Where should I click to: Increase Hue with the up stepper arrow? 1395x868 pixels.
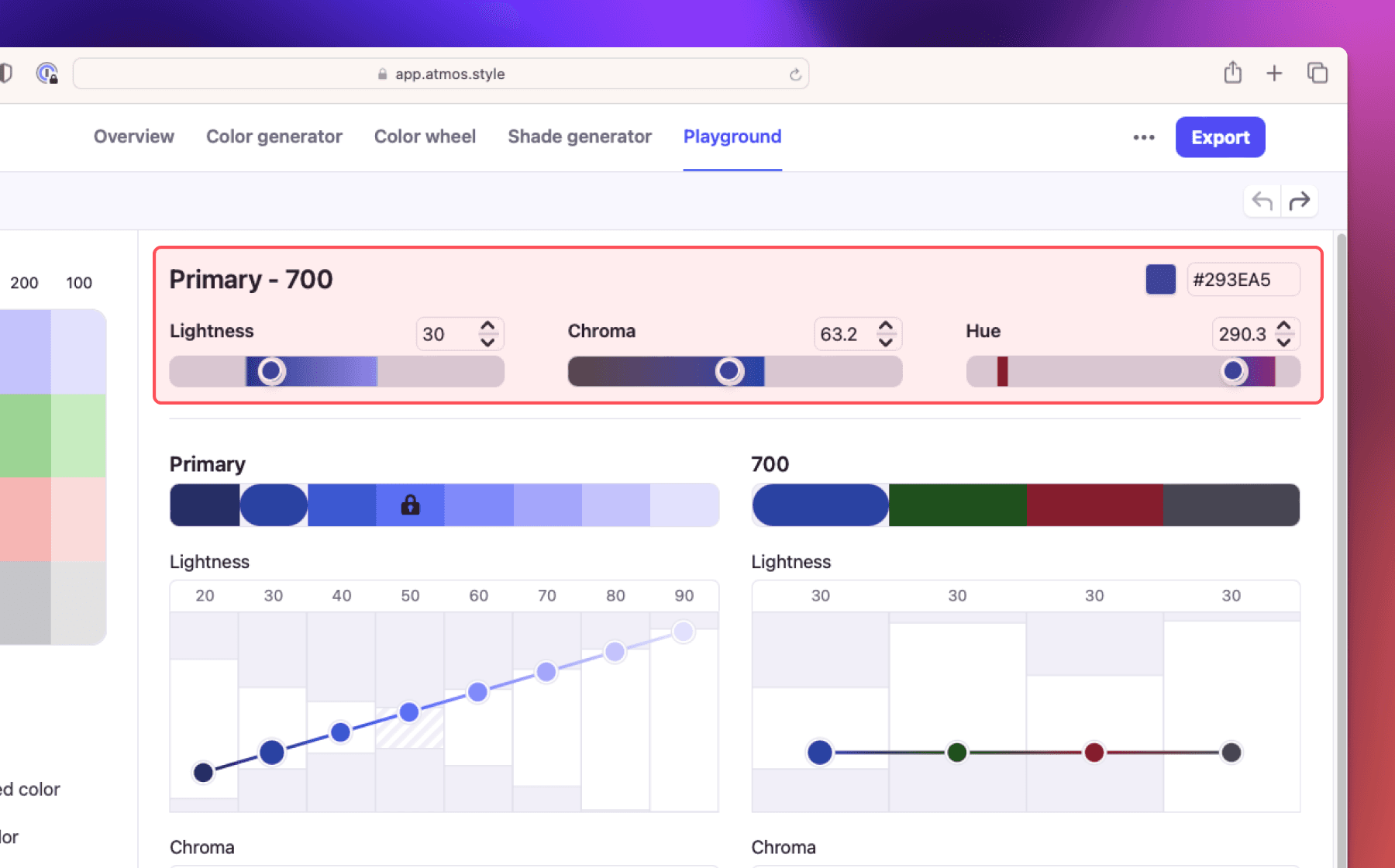pos(1283,326)
